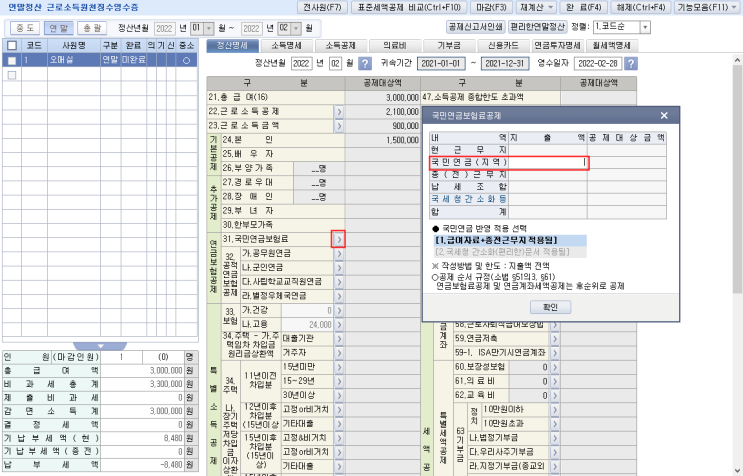Open the end month 02 dropdown
This screenshot has width=743, height=476.
[296, 28]
